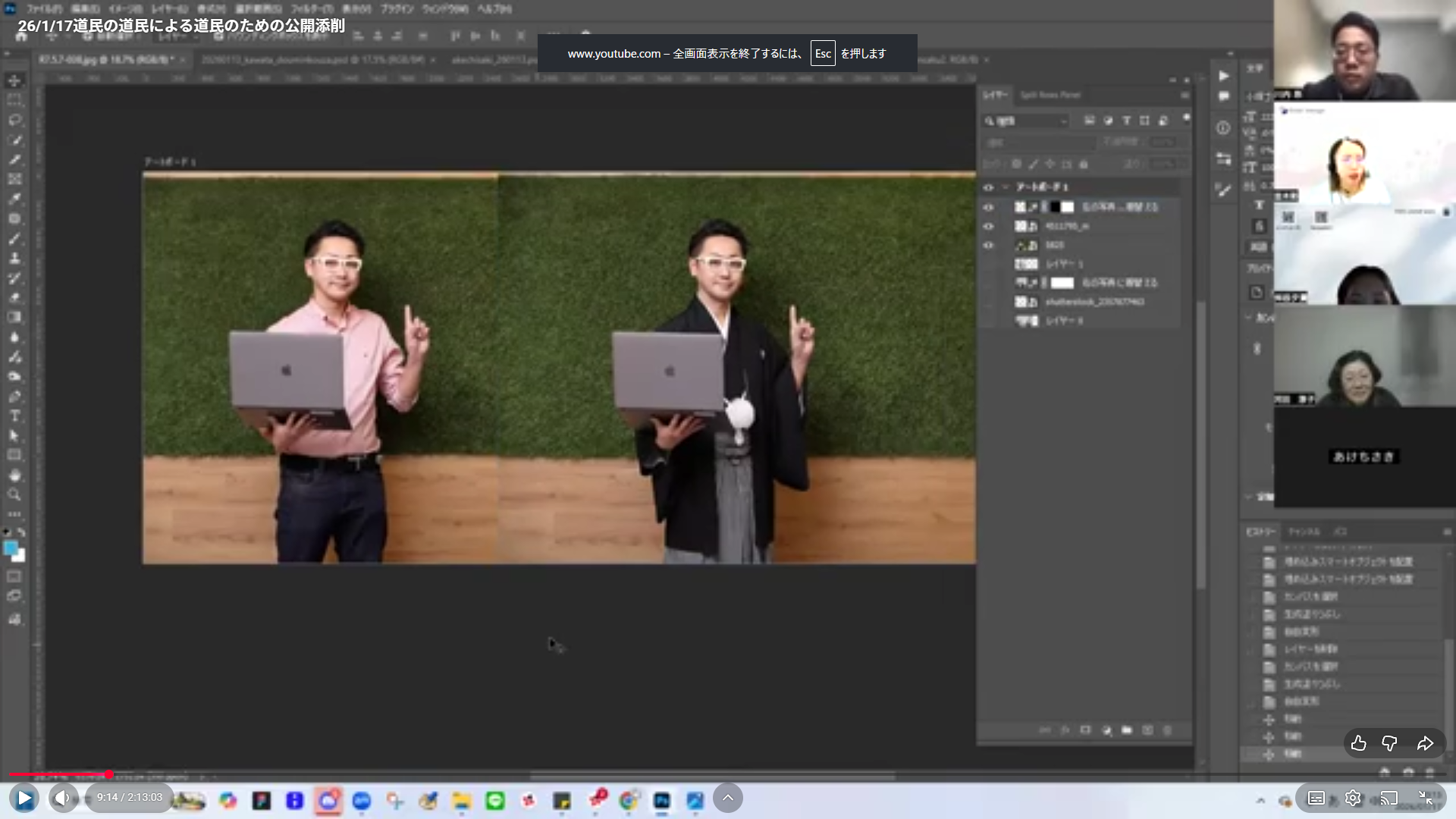Like the video with thumbs up
Image resolution: width=1456 pixels, height=819 pixels.
[1358, 743]
